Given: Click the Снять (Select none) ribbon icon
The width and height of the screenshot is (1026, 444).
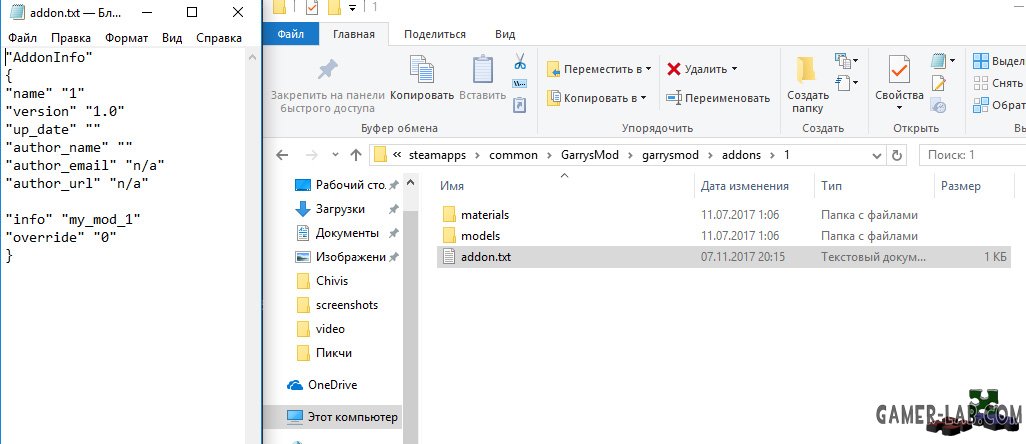Looking at the screenshot, I should [981, 83].
